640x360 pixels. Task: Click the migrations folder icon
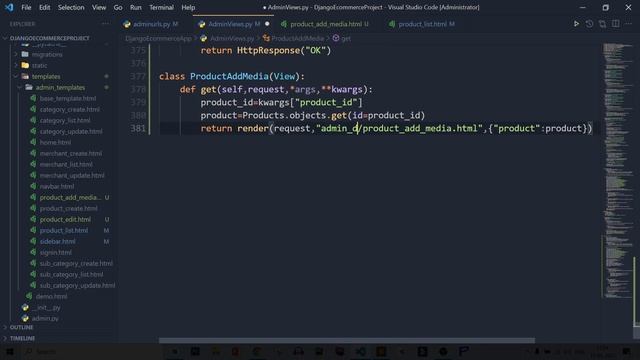pyautogui.click(x=25, y=54)
